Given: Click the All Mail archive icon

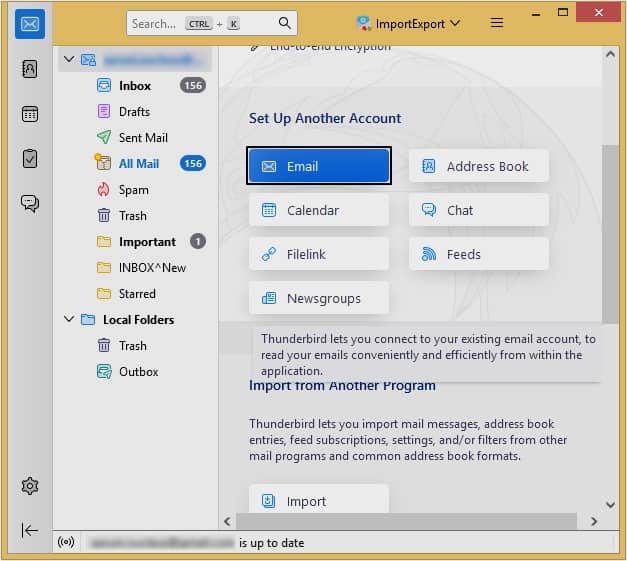Looking at the screenshot, I should coord(103,162).
